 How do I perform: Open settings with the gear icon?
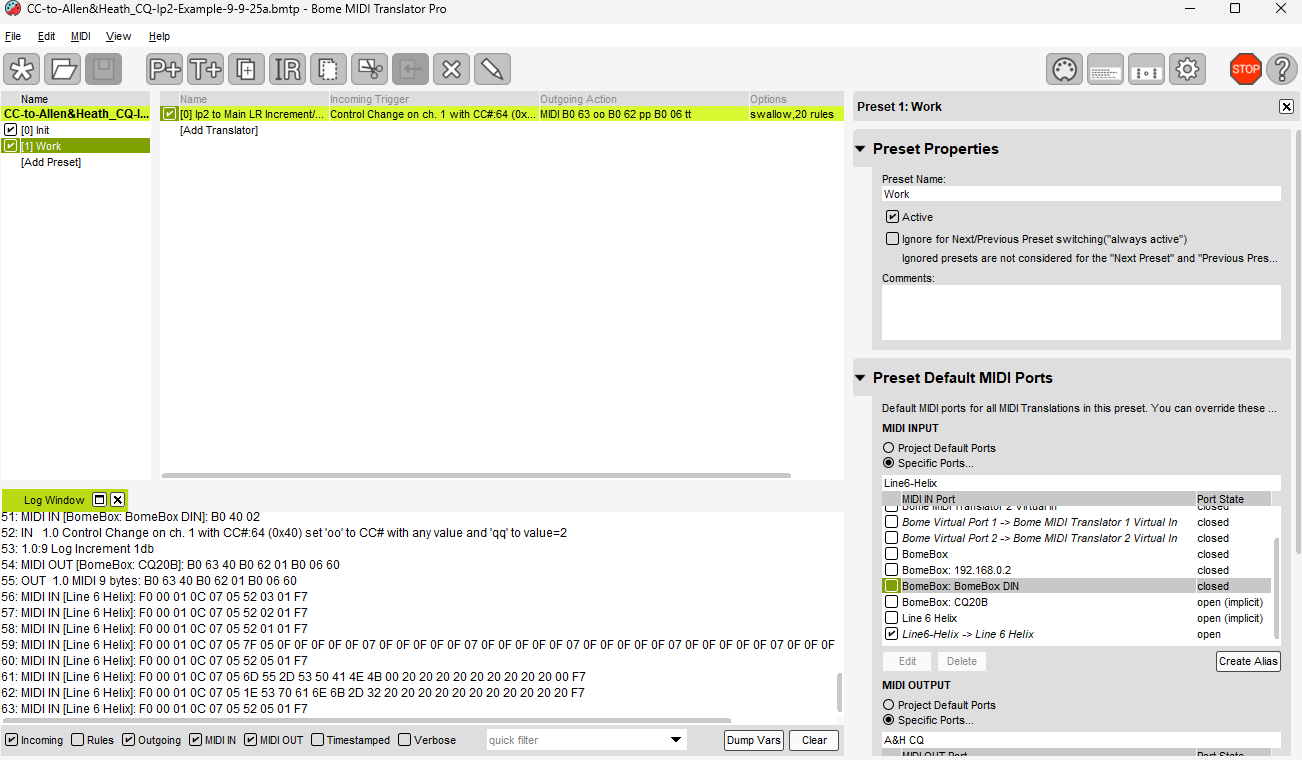[1187, 69]
